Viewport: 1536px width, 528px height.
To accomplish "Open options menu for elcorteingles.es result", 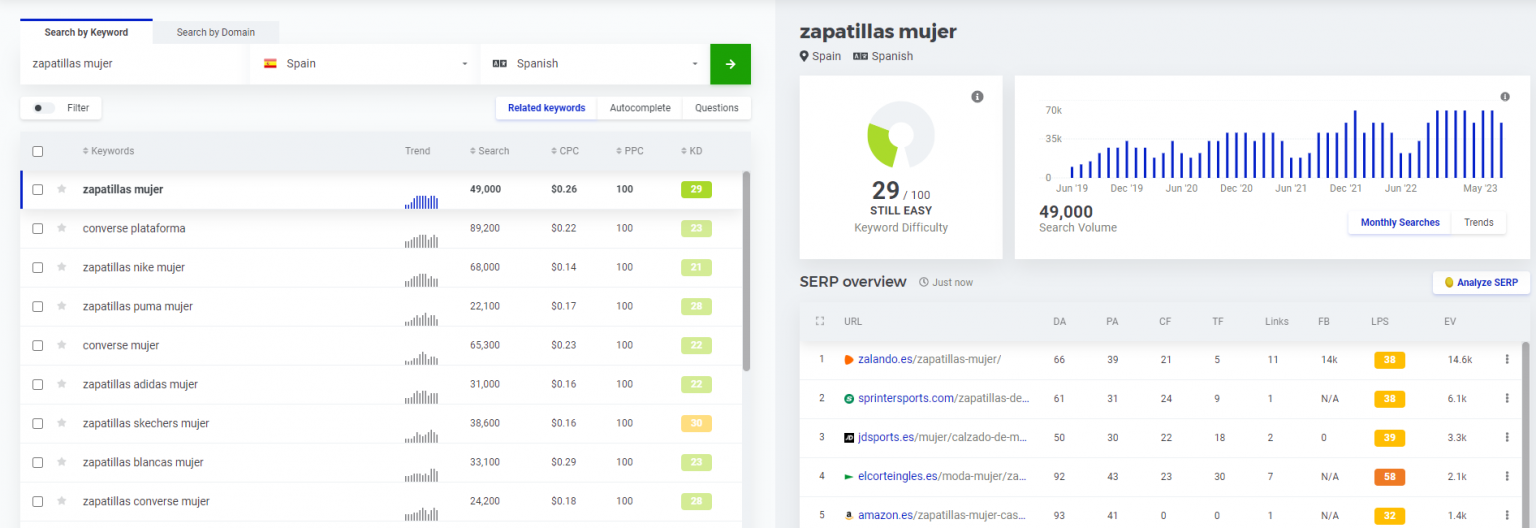I will coord(1506,476).
